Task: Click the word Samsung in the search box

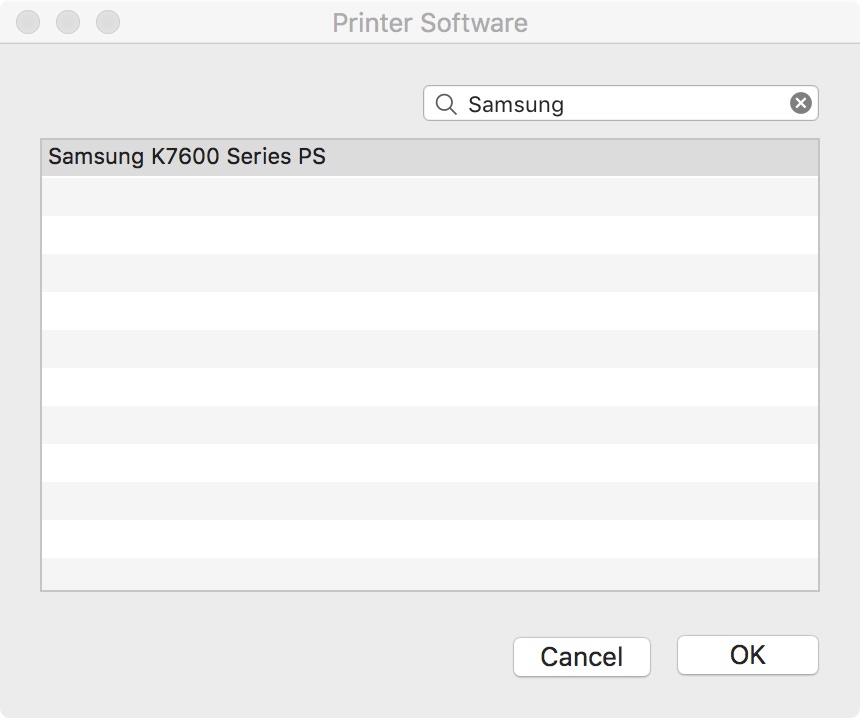Action: (x=516, y=104)
